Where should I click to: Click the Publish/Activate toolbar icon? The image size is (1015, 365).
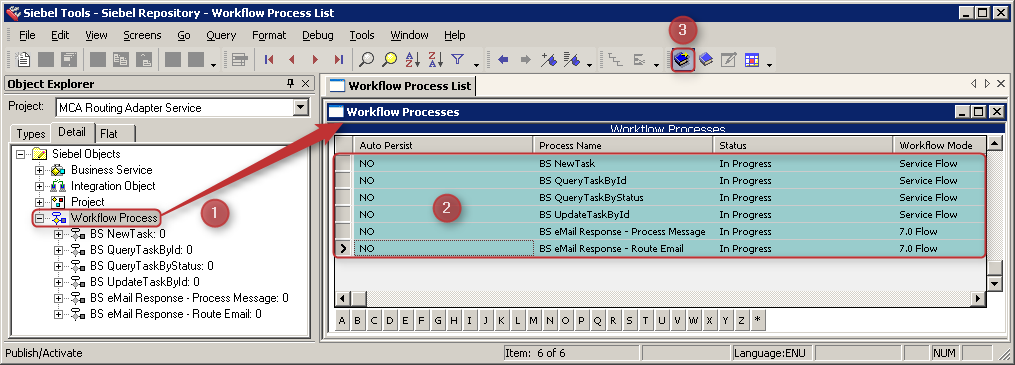click(x=682, y=60)
